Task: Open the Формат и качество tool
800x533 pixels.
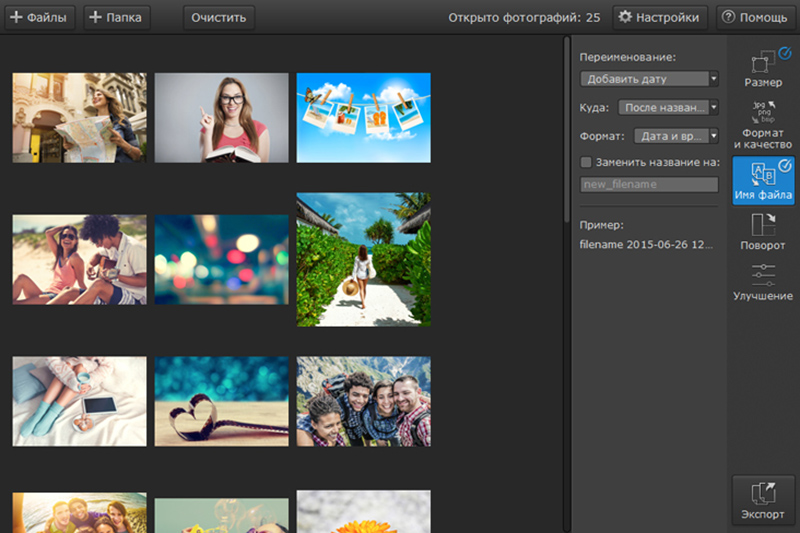Action: click(763, 125)
